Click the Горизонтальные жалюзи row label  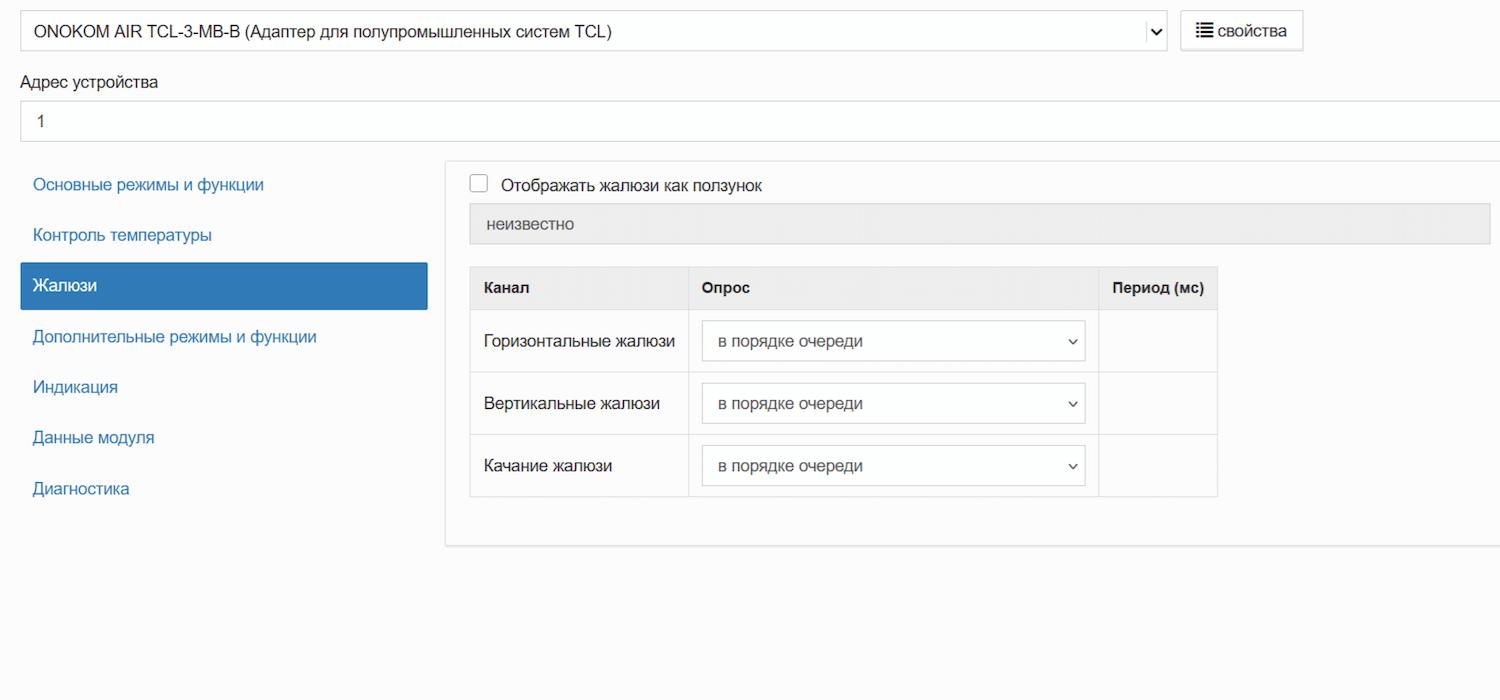click(x=579, y=341)
